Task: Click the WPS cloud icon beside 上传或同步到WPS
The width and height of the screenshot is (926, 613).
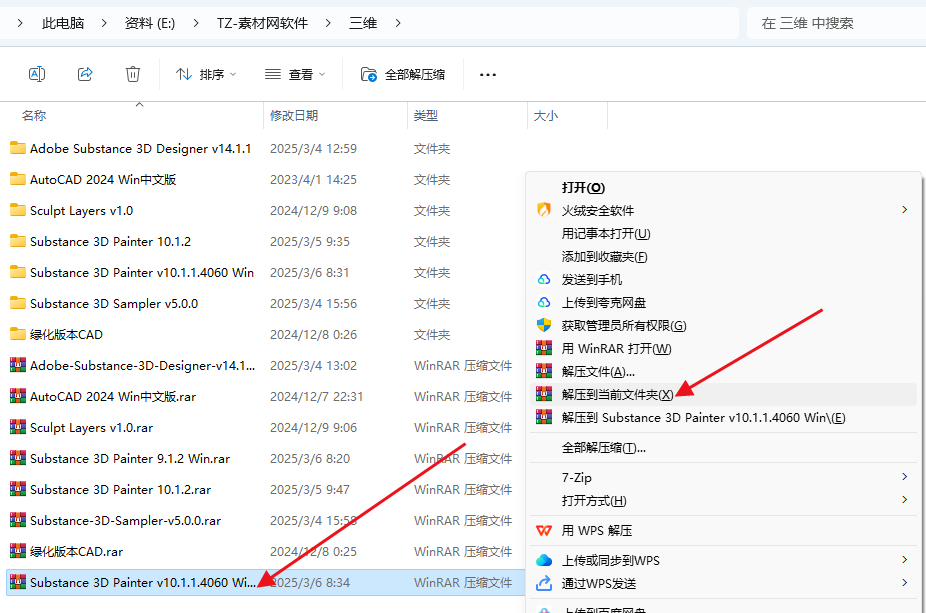Action: 544,560
